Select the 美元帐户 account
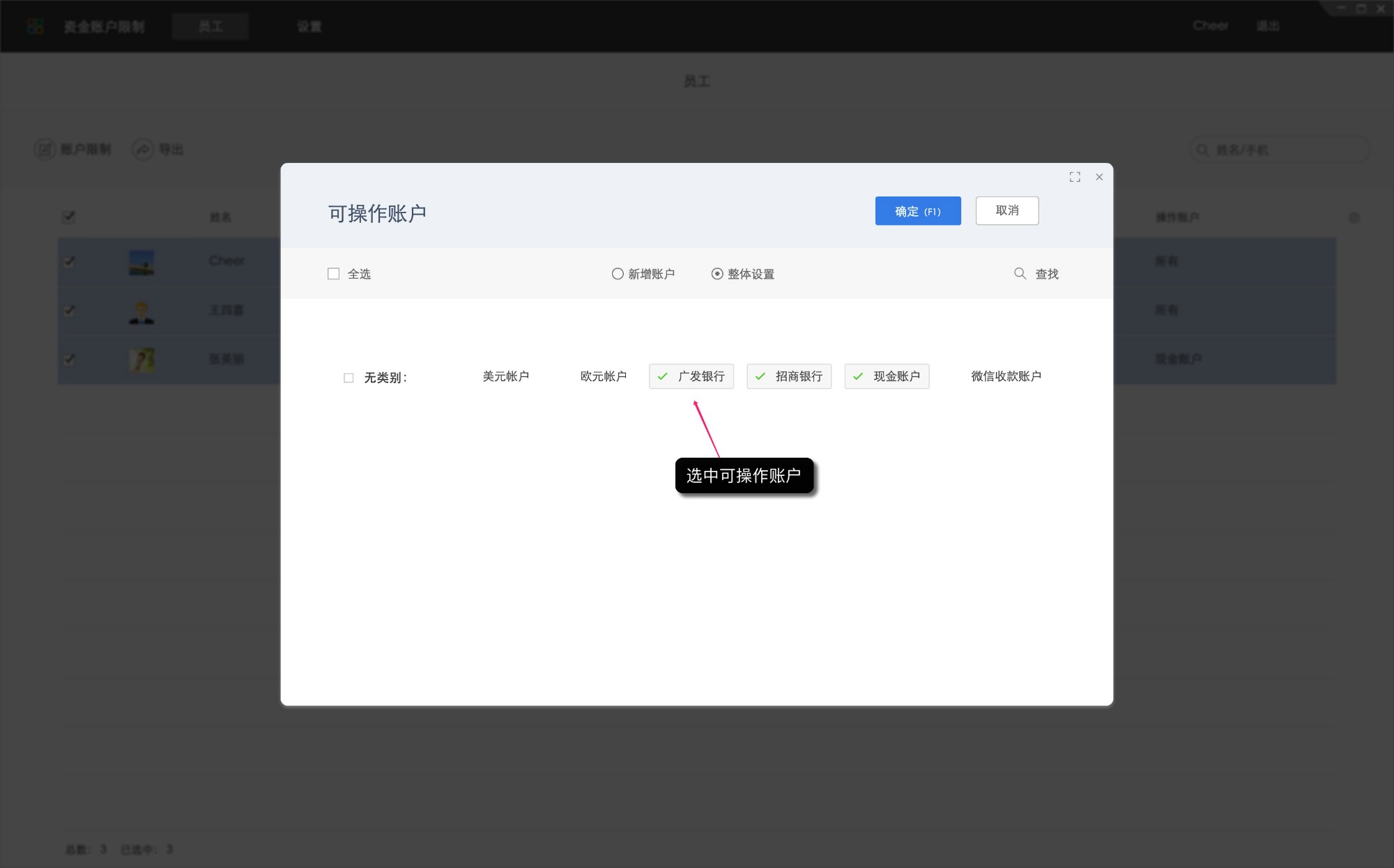Screen dimensions: 1394x868 click(507, 376)
